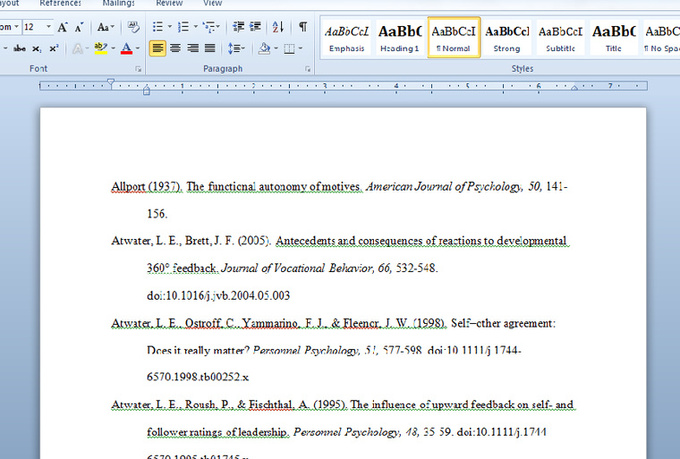Viewport: 680px width, 459px height.
Task: Toggle Align Text Right
Action: point(193,48)
